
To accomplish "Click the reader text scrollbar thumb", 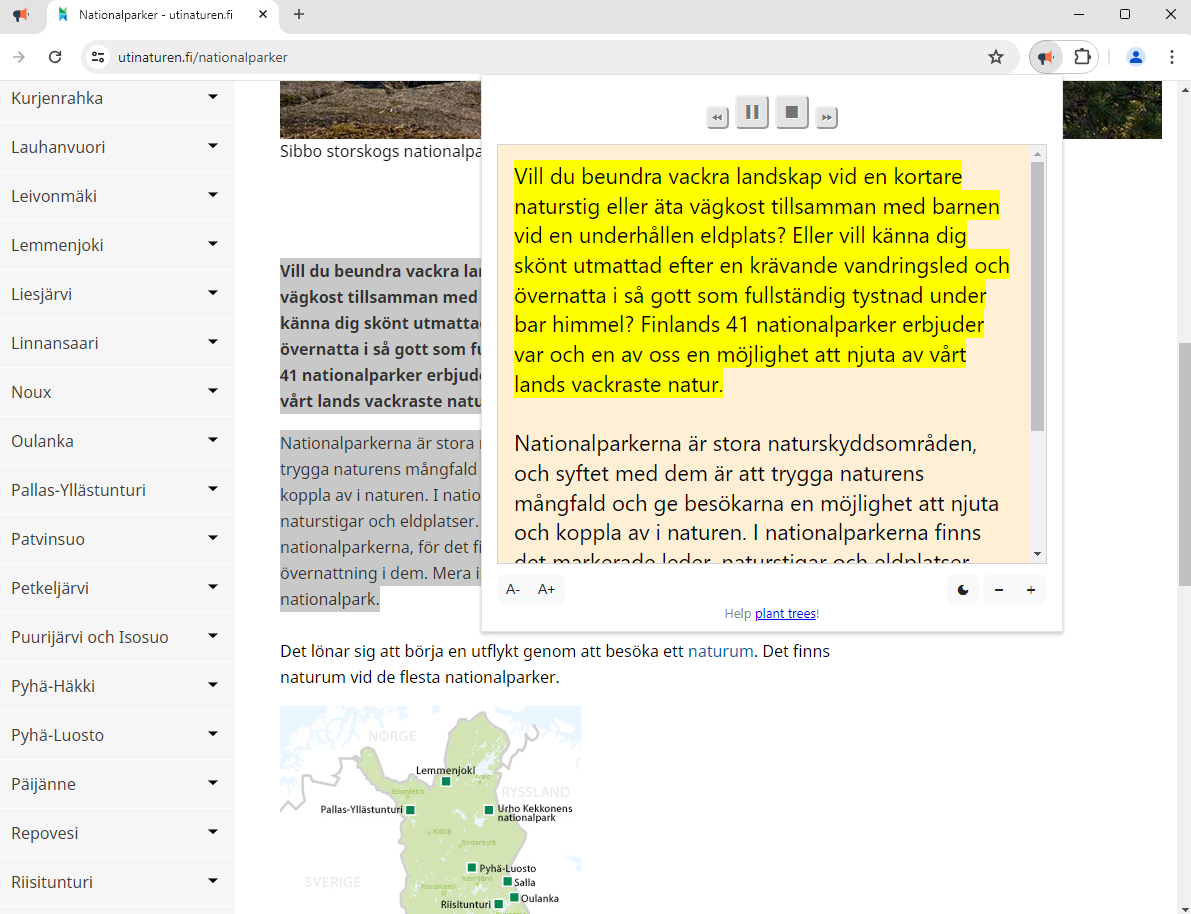I will pos(1038,296).
